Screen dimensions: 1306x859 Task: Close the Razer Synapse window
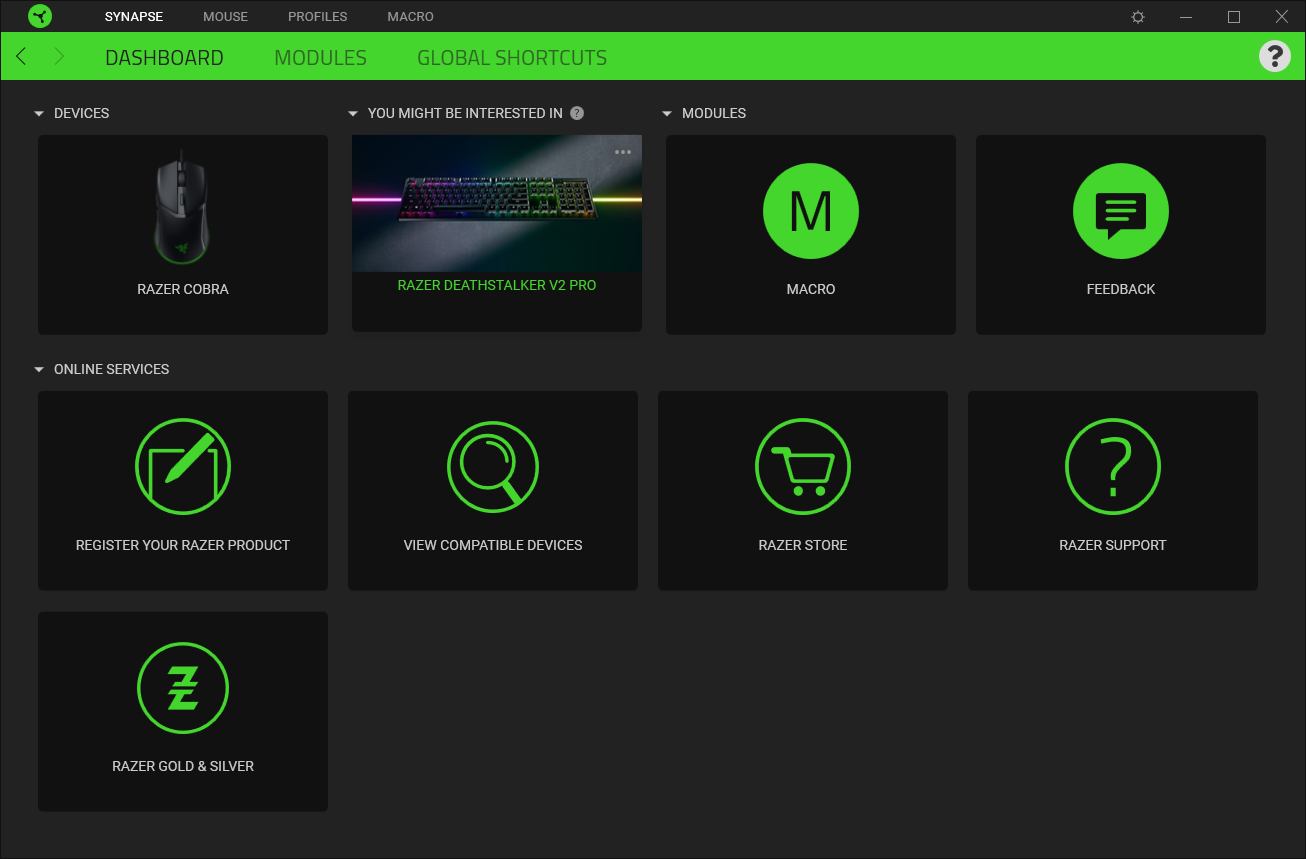coord(1282,17)
